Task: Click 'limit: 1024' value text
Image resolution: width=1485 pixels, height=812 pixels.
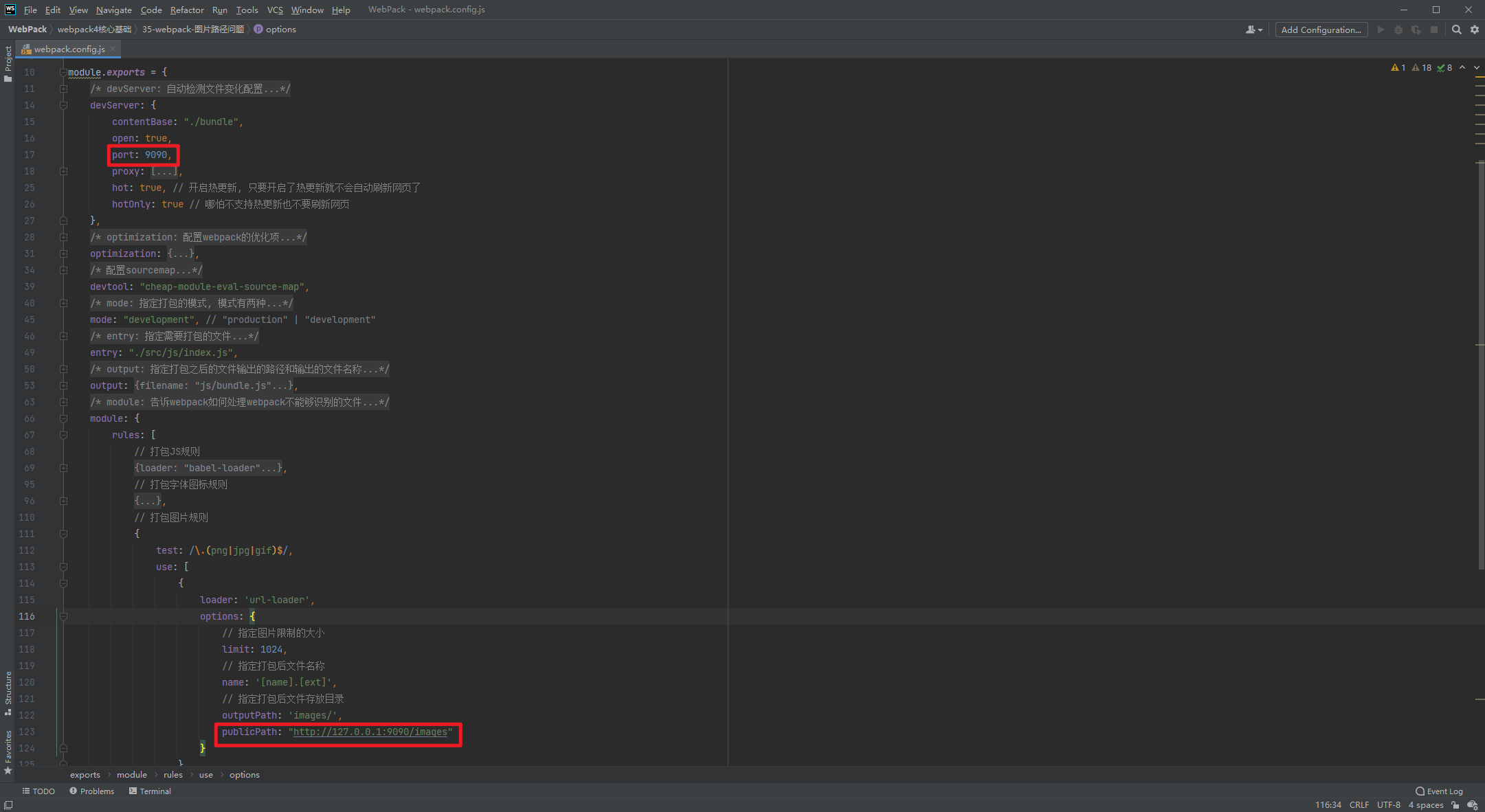Action: click(x=254, y=649)
